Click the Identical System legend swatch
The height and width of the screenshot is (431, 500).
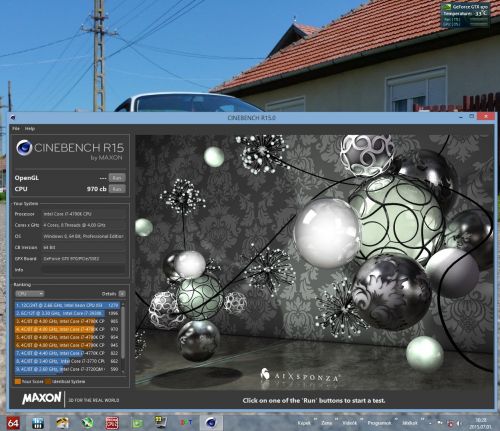tap(48, 381)
